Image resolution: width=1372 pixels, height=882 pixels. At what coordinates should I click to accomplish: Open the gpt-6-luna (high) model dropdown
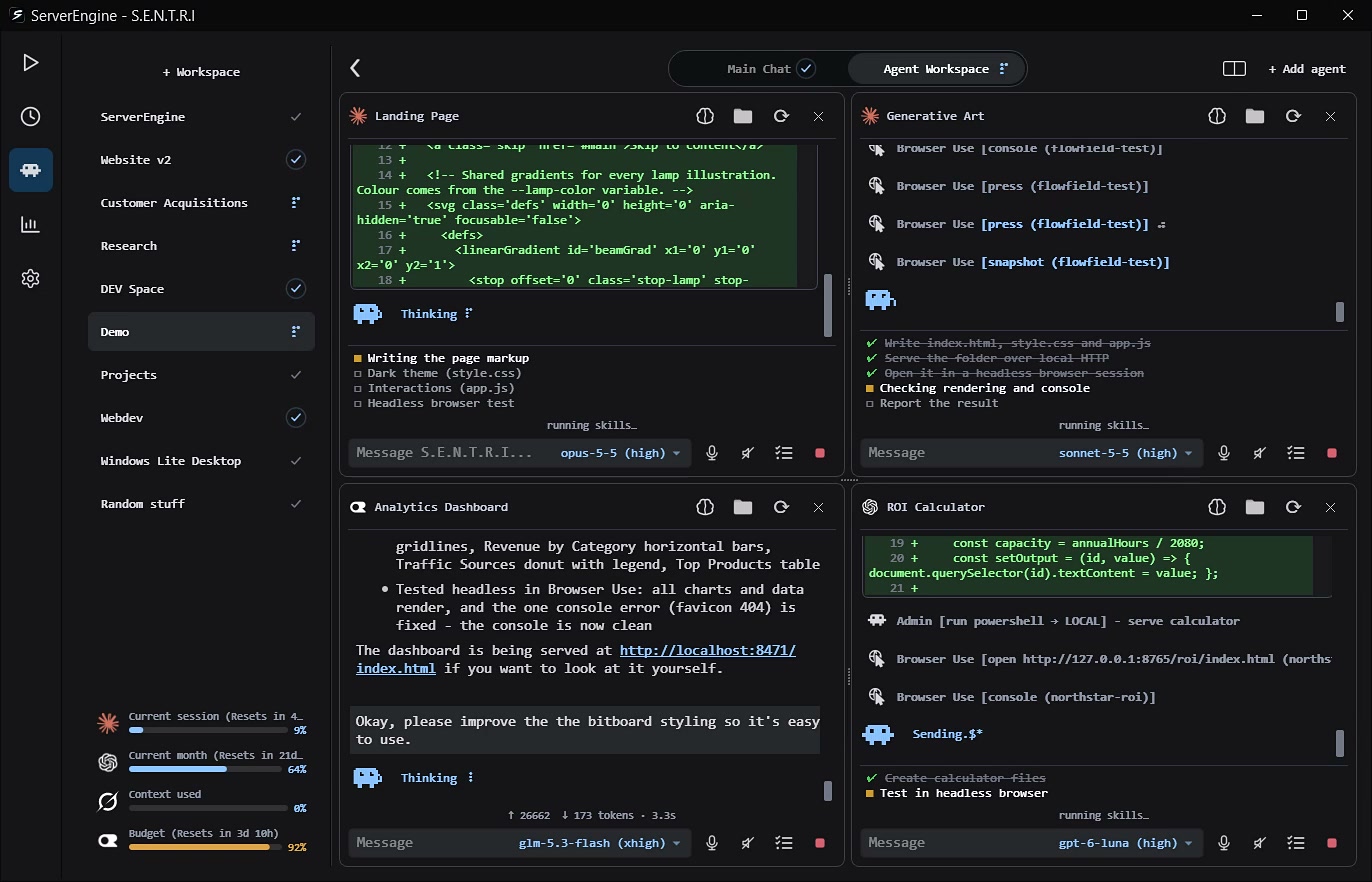tap(1127, 843)
